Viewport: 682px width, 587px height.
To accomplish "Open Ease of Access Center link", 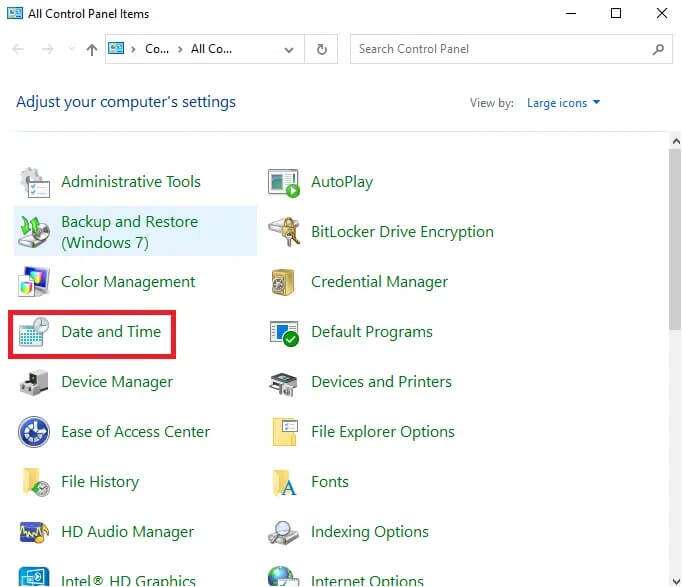I will [x=135, y=432].
